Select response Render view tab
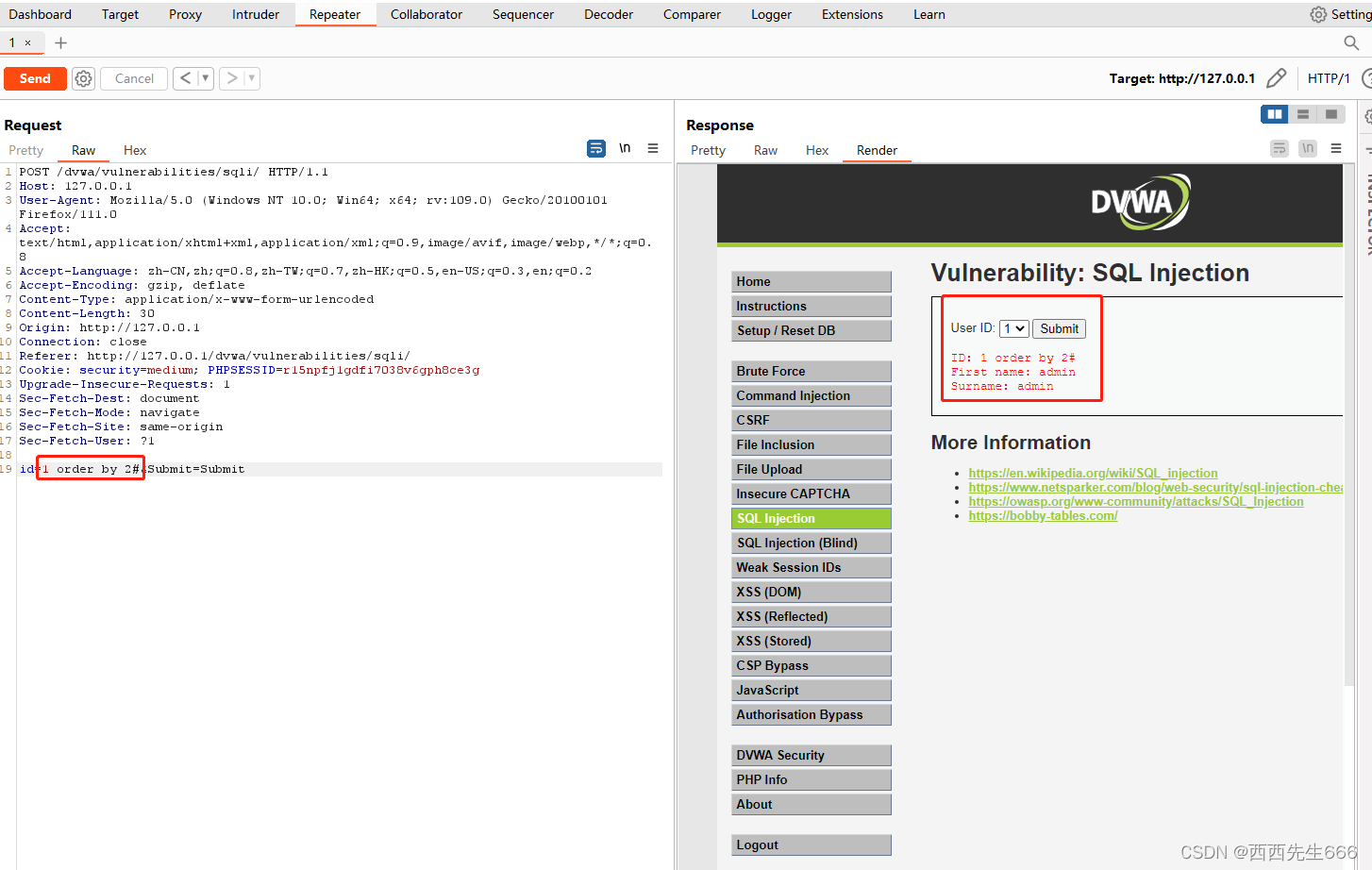Viewport: 1372px width, 870px height. click(x=877, y=150)
